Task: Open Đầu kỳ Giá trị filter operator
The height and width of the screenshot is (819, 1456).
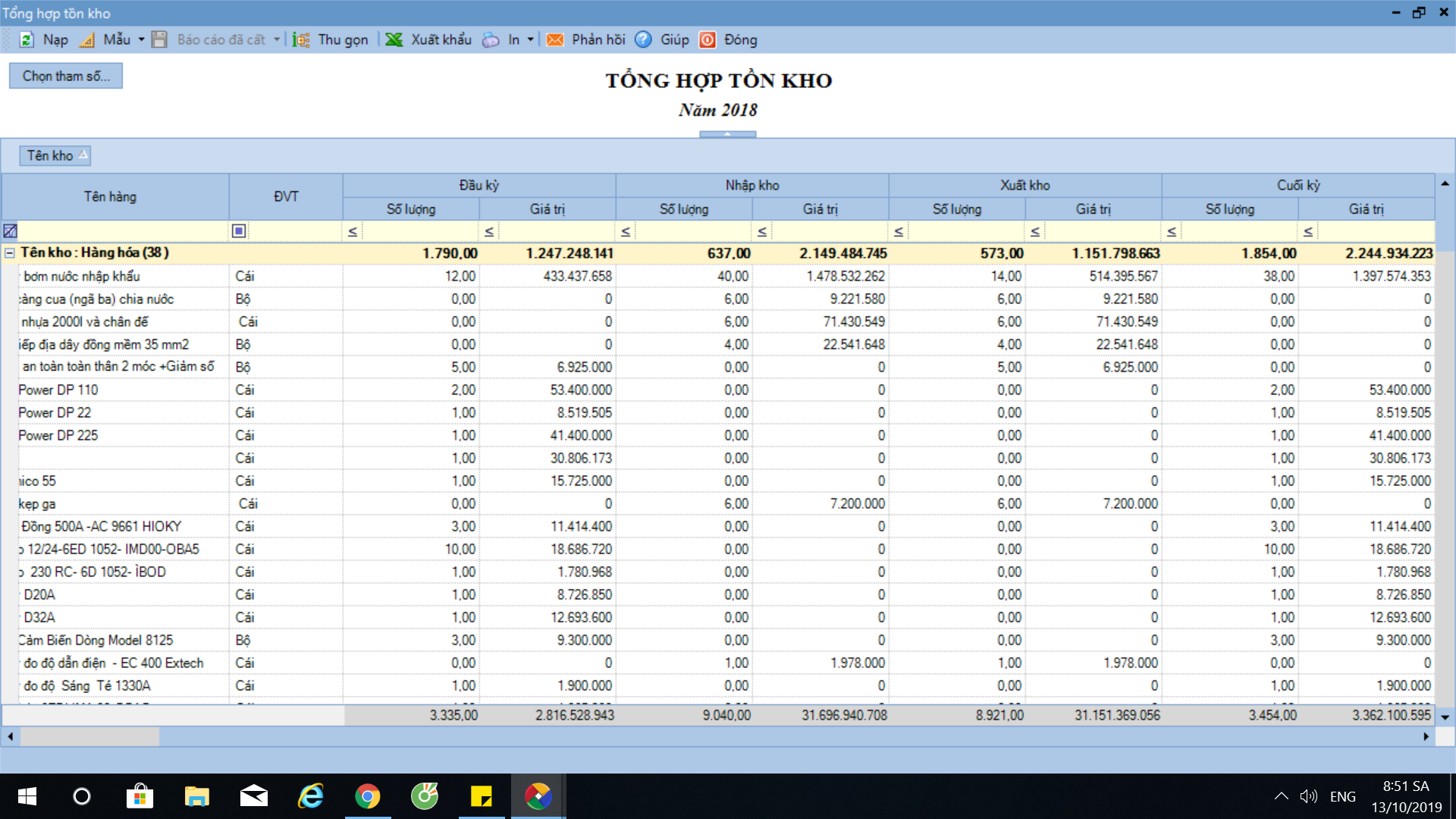Action: click(x=489, y=231)
